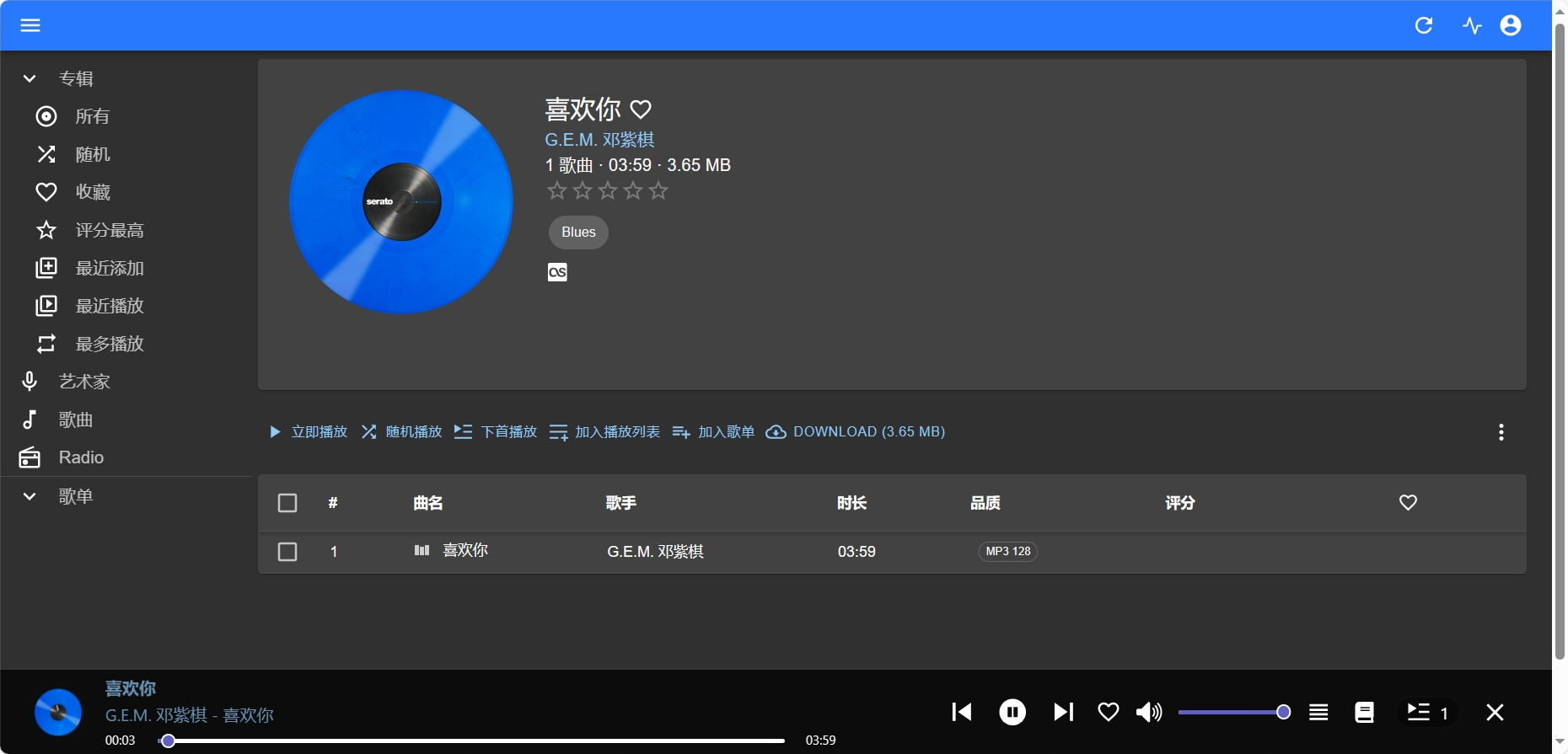Click 随机播放 shuffle button
Image resolution: width=1568 pixels, height=754 pixels.
click(402, 432)
